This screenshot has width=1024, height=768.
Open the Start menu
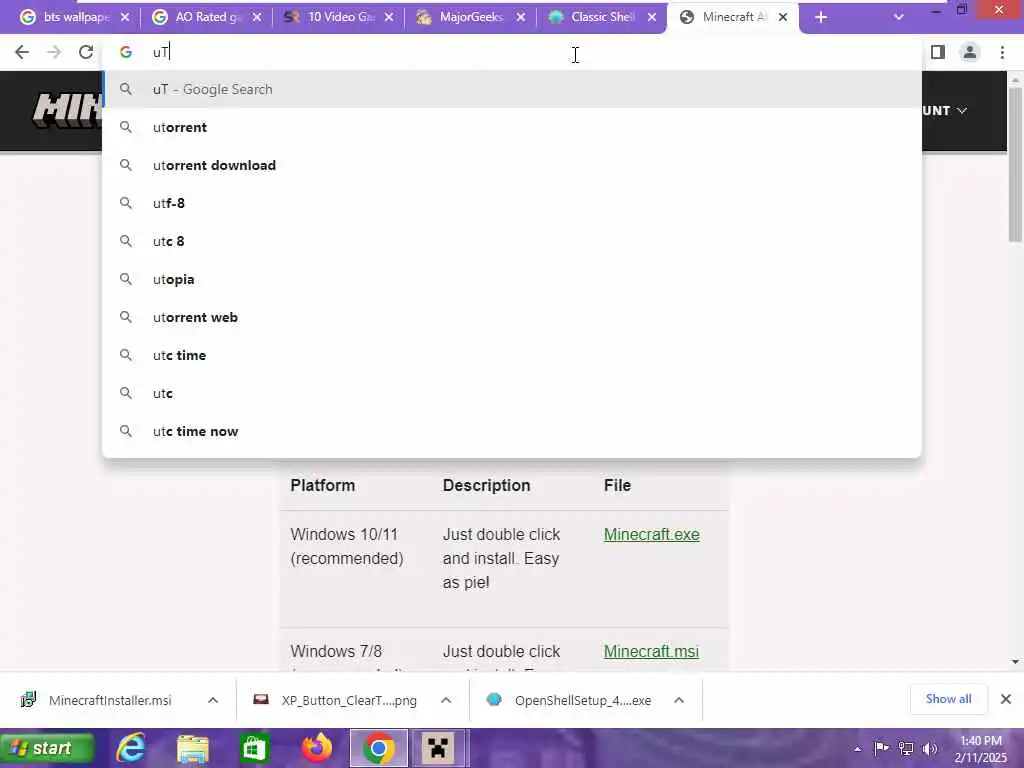click(x=47, y=748)
